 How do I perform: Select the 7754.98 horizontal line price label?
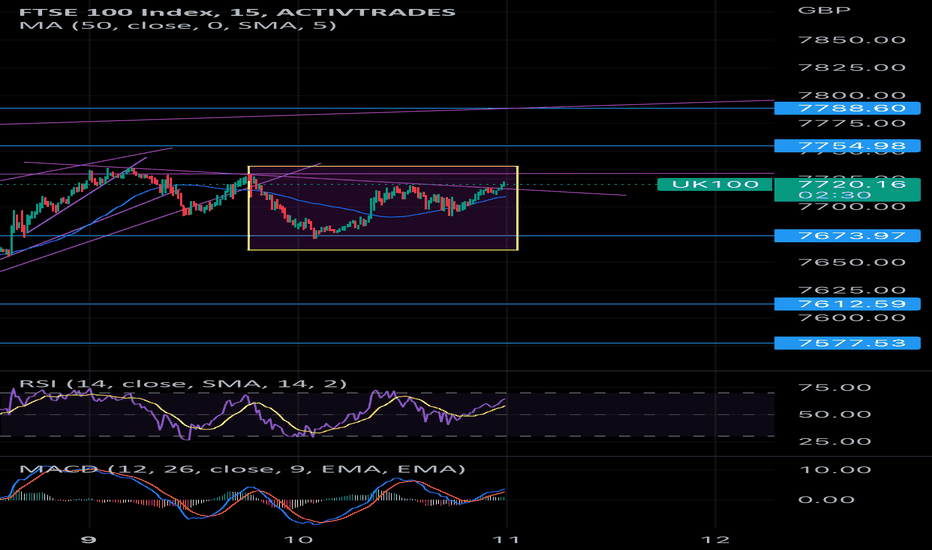848,146
